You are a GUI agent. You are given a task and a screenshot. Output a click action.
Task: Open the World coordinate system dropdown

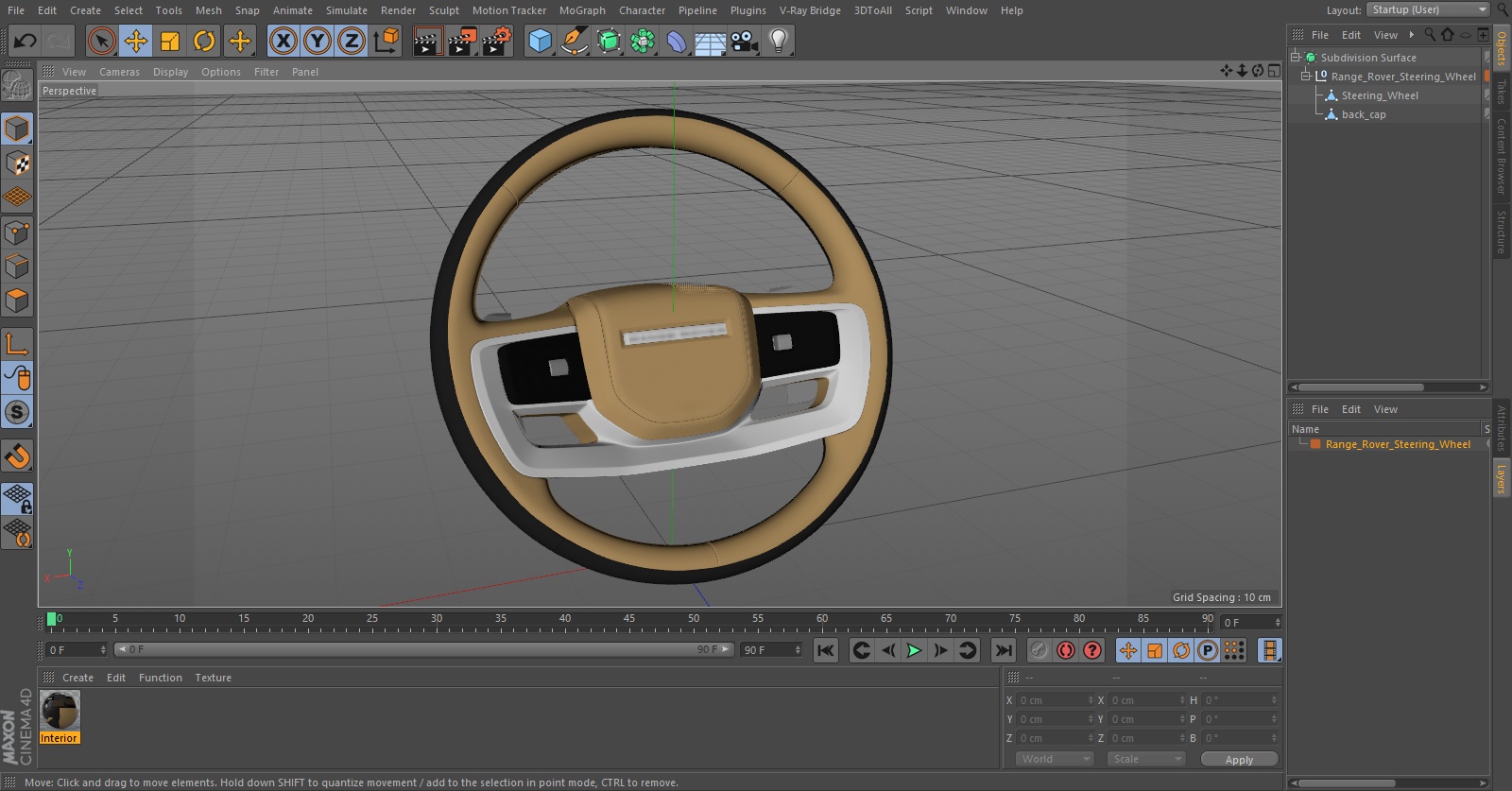point(1055,759)
